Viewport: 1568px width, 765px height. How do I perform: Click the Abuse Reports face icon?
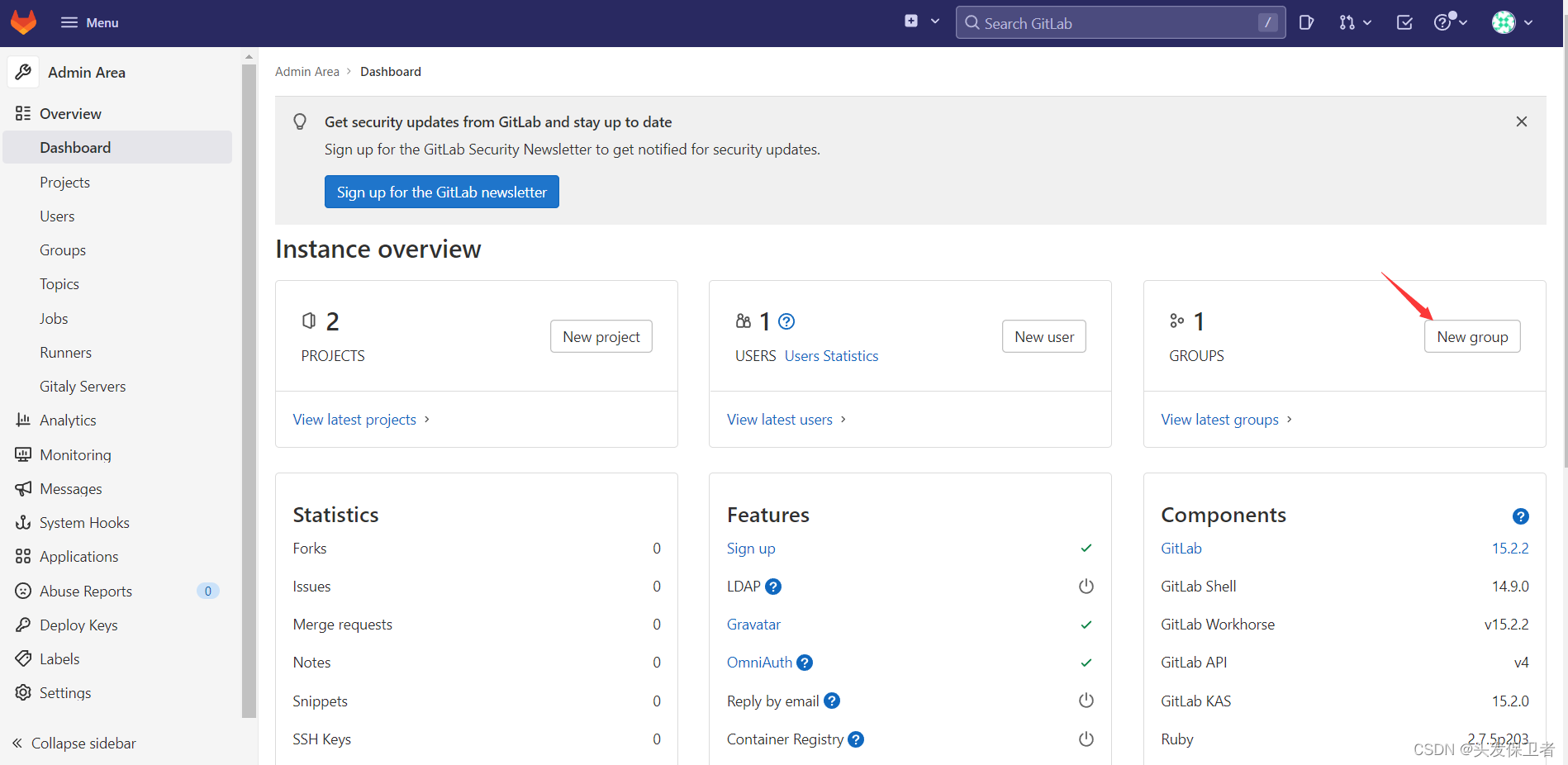pos(23,591)
